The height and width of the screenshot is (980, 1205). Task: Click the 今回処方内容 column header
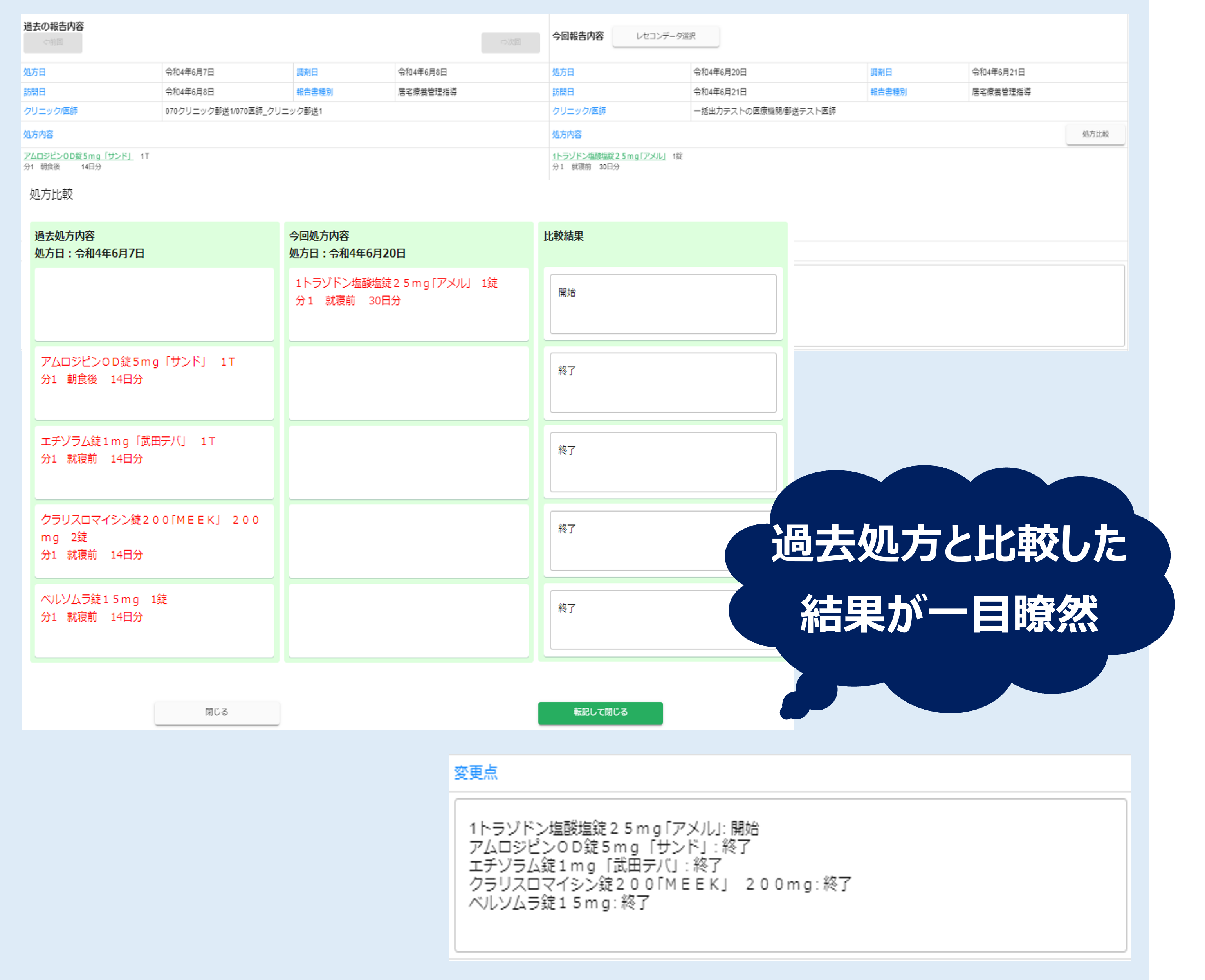tap(319, 236)
